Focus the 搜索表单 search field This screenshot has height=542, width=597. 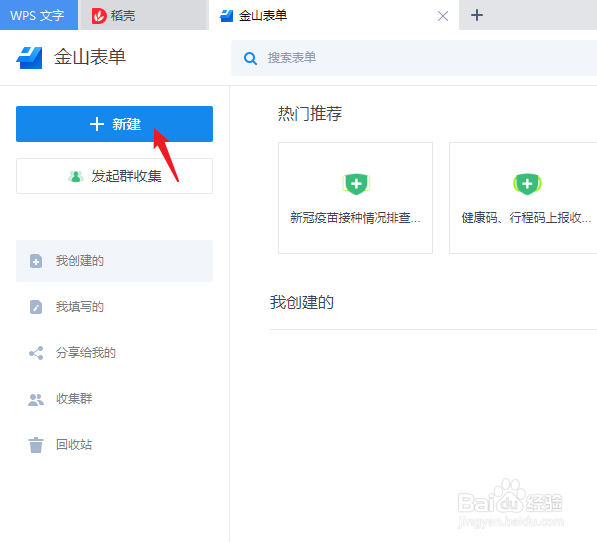pos(414,58)
